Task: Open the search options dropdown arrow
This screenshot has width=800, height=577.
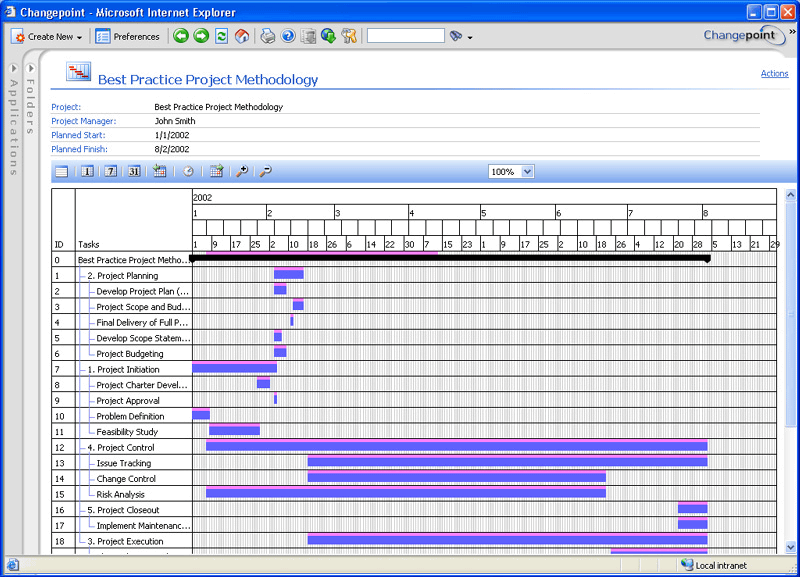Action: (x=470, y=37)
